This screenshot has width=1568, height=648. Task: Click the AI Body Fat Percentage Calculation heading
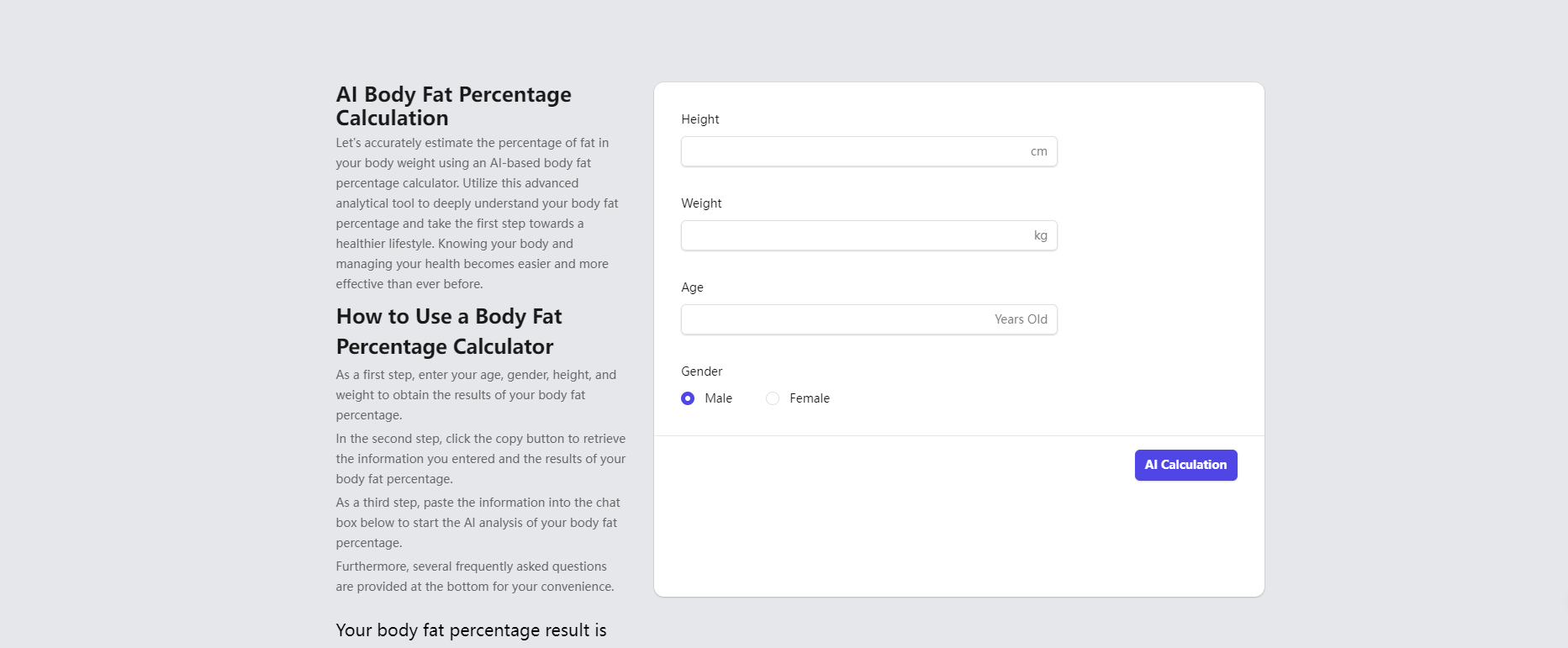click(453, 106)
